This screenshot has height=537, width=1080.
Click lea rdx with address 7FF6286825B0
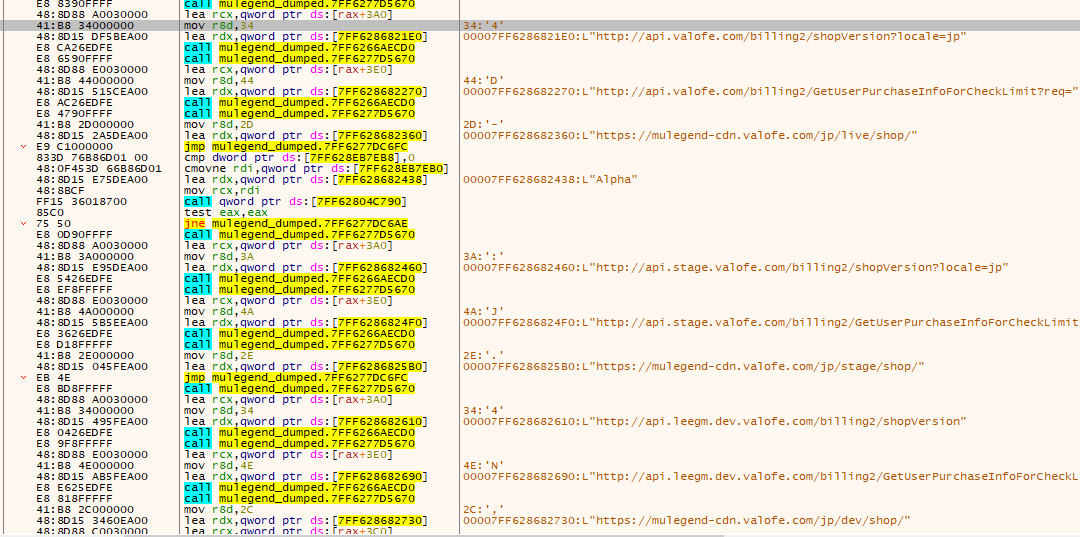point(307,367)
